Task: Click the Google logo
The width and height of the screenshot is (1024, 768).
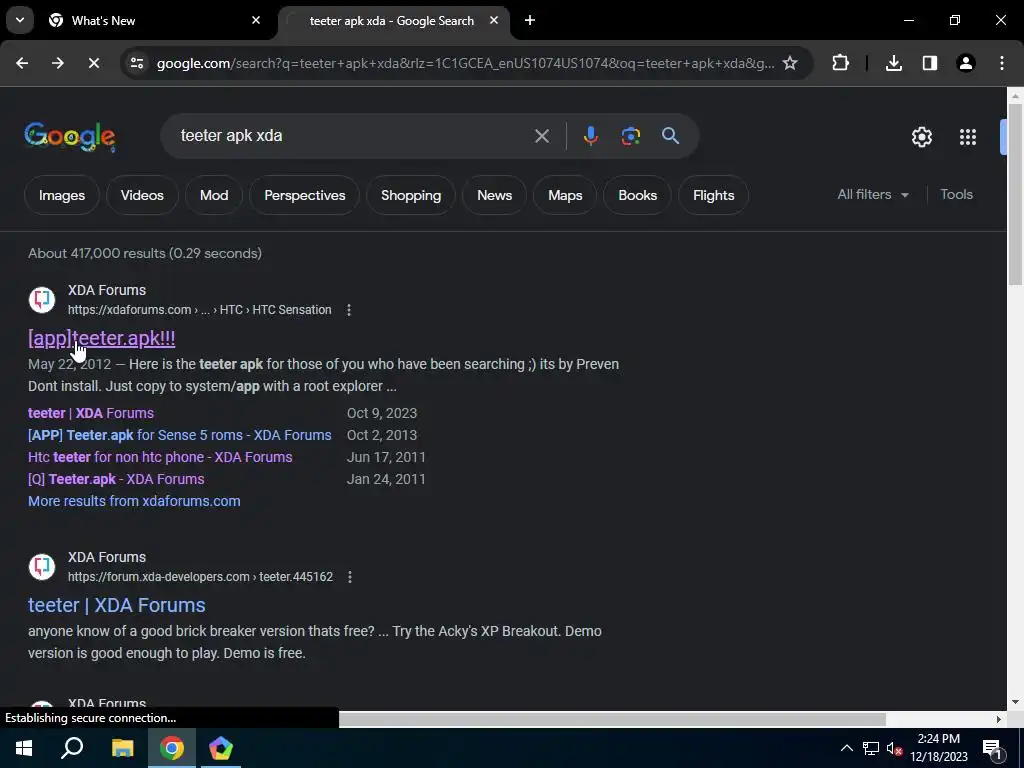Action: [70, 136]
